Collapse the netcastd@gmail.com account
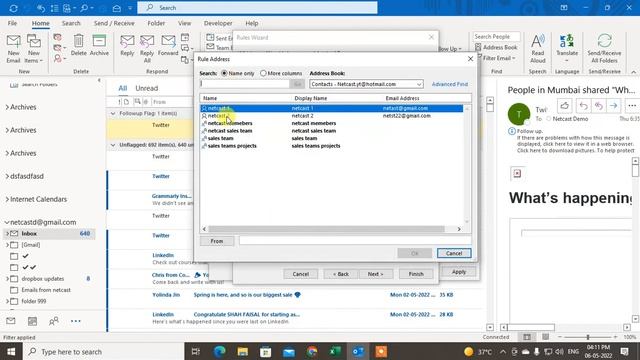This screenshot has height=360, width=640. tap(7, 222)
